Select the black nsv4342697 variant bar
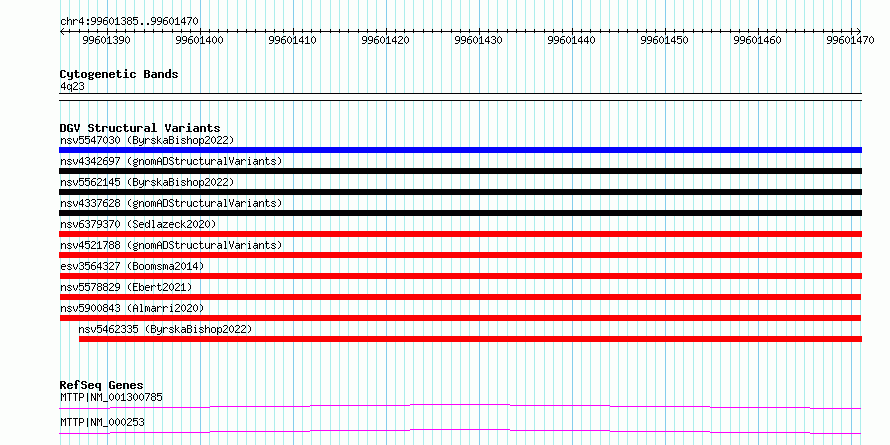The height and width of the screenshot is (445, 890). click(460, 171)
